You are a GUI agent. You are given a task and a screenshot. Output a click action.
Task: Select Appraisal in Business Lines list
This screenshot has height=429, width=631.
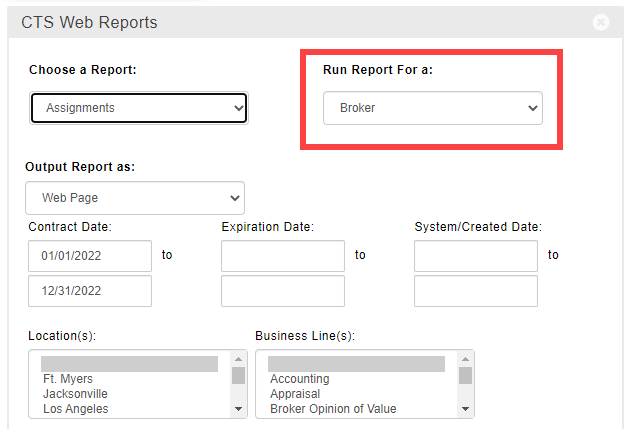tap(357, 394)
